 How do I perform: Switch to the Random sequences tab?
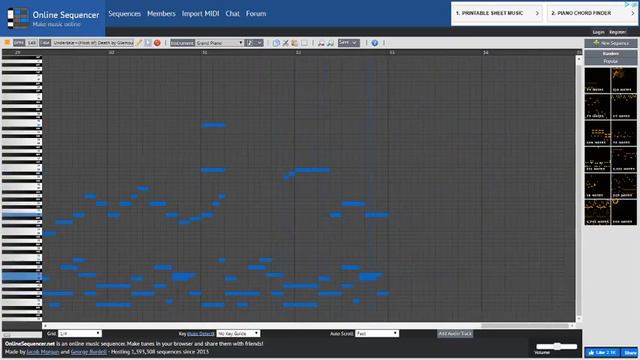click(611, 53)
